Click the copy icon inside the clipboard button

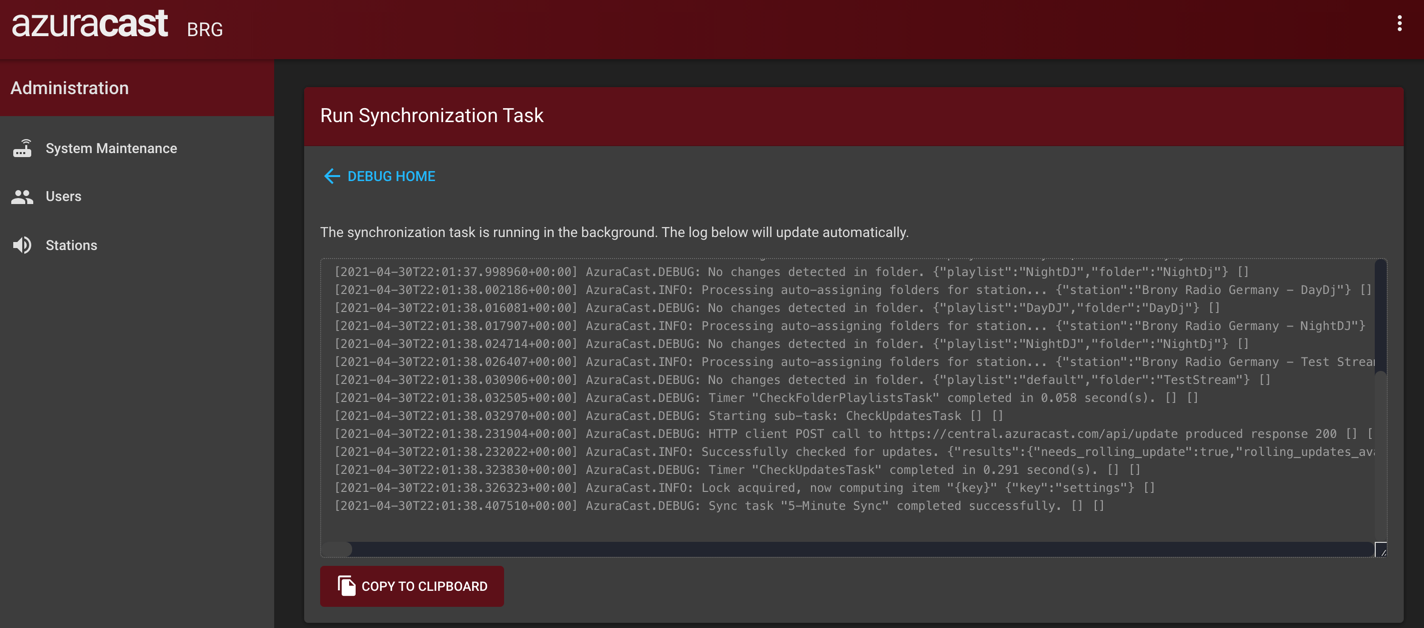345,586
